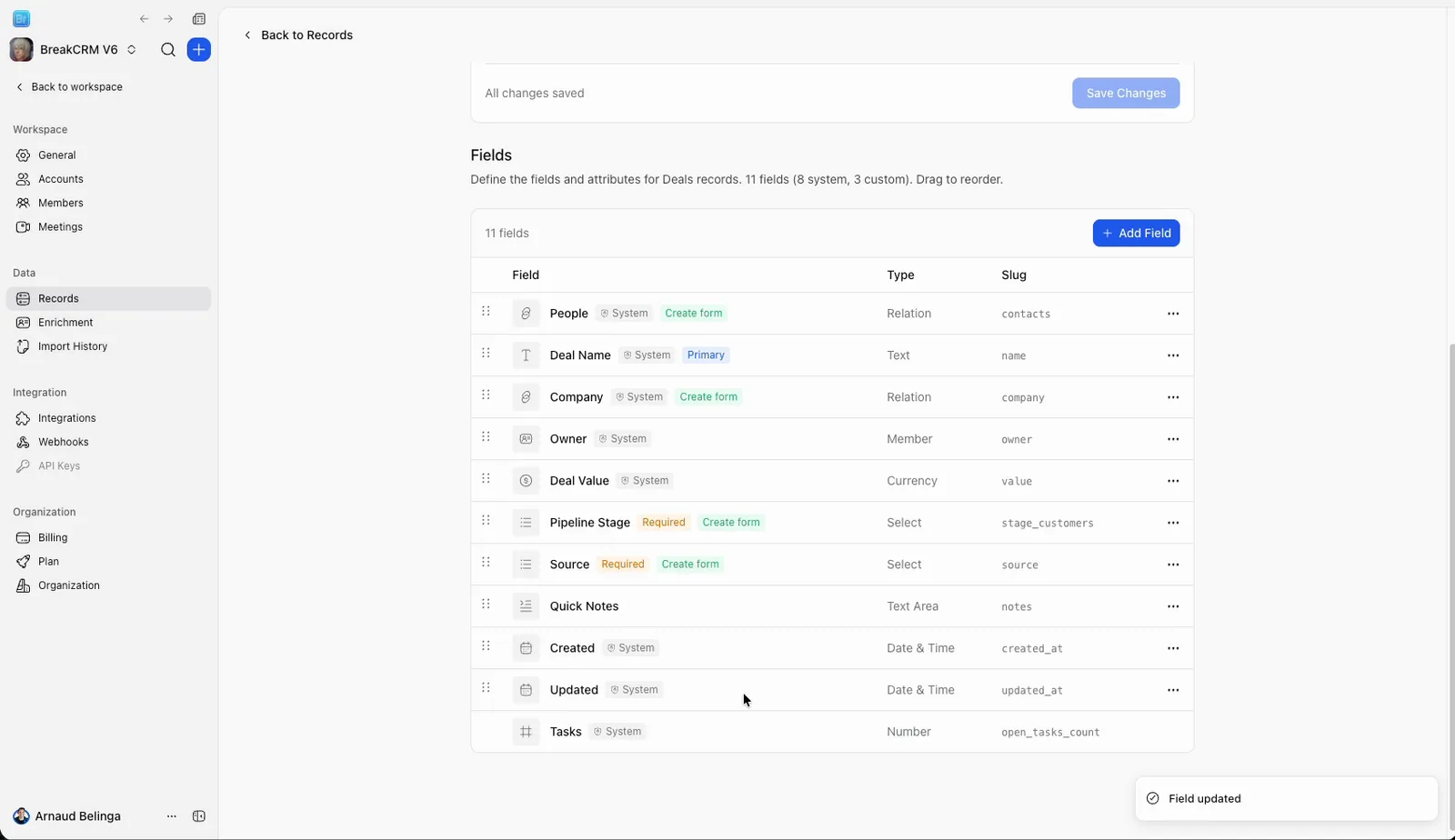Click the Company relation type icon

[526, 397]
